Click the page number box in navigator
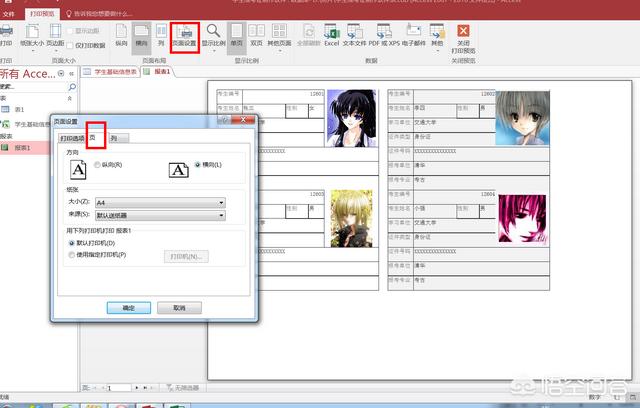This screenshot has height=408, width=640. [118, 388]
